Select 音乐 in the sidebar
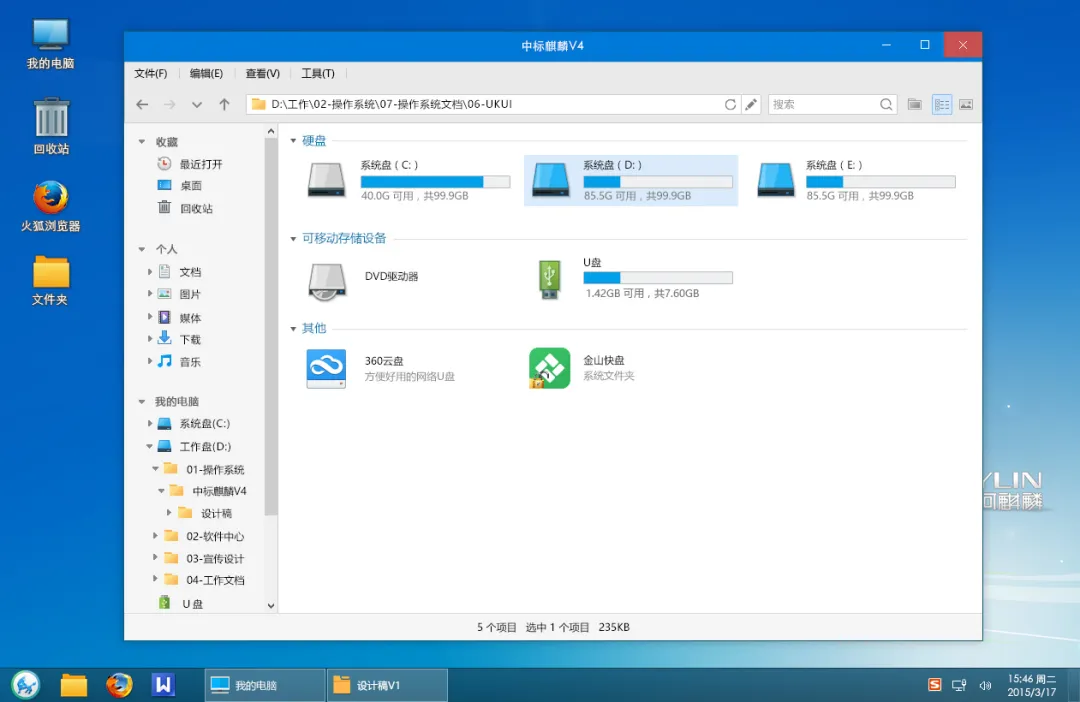 click(190, 362)
